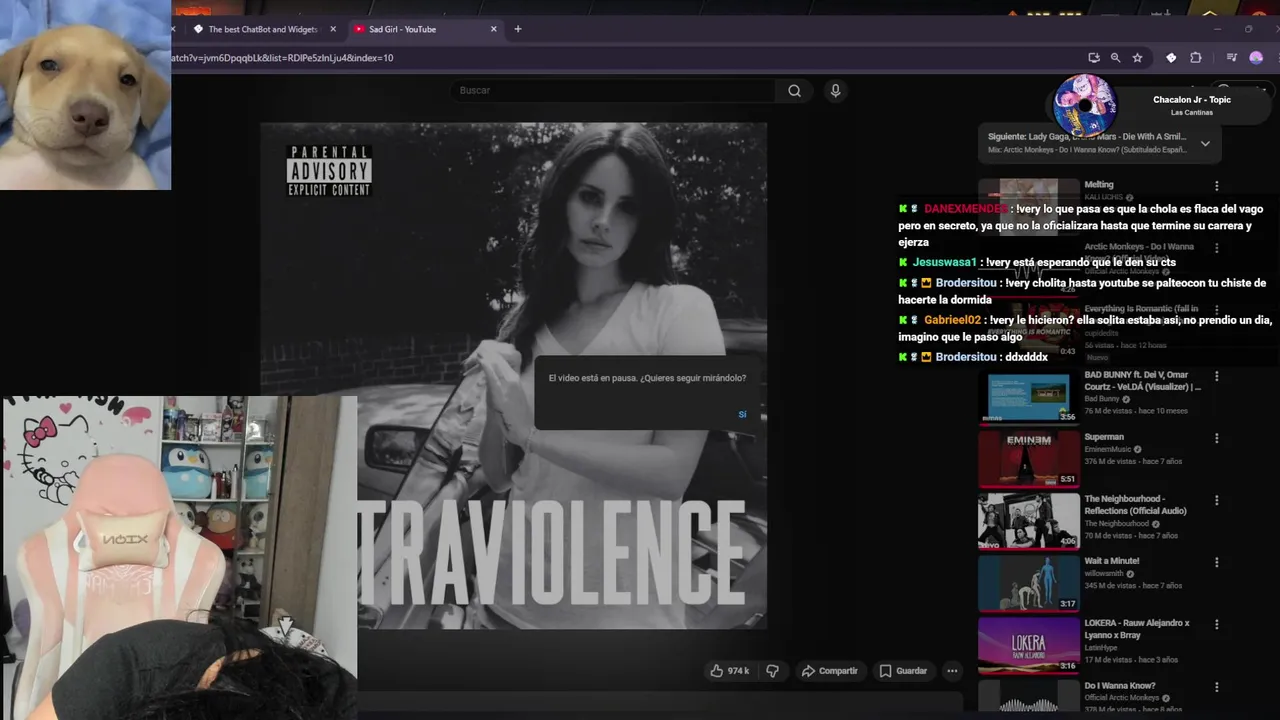Open Wait a Minute! thumbnail
This screenshot has height=720, width=1280.
(x=1028, y=583)
